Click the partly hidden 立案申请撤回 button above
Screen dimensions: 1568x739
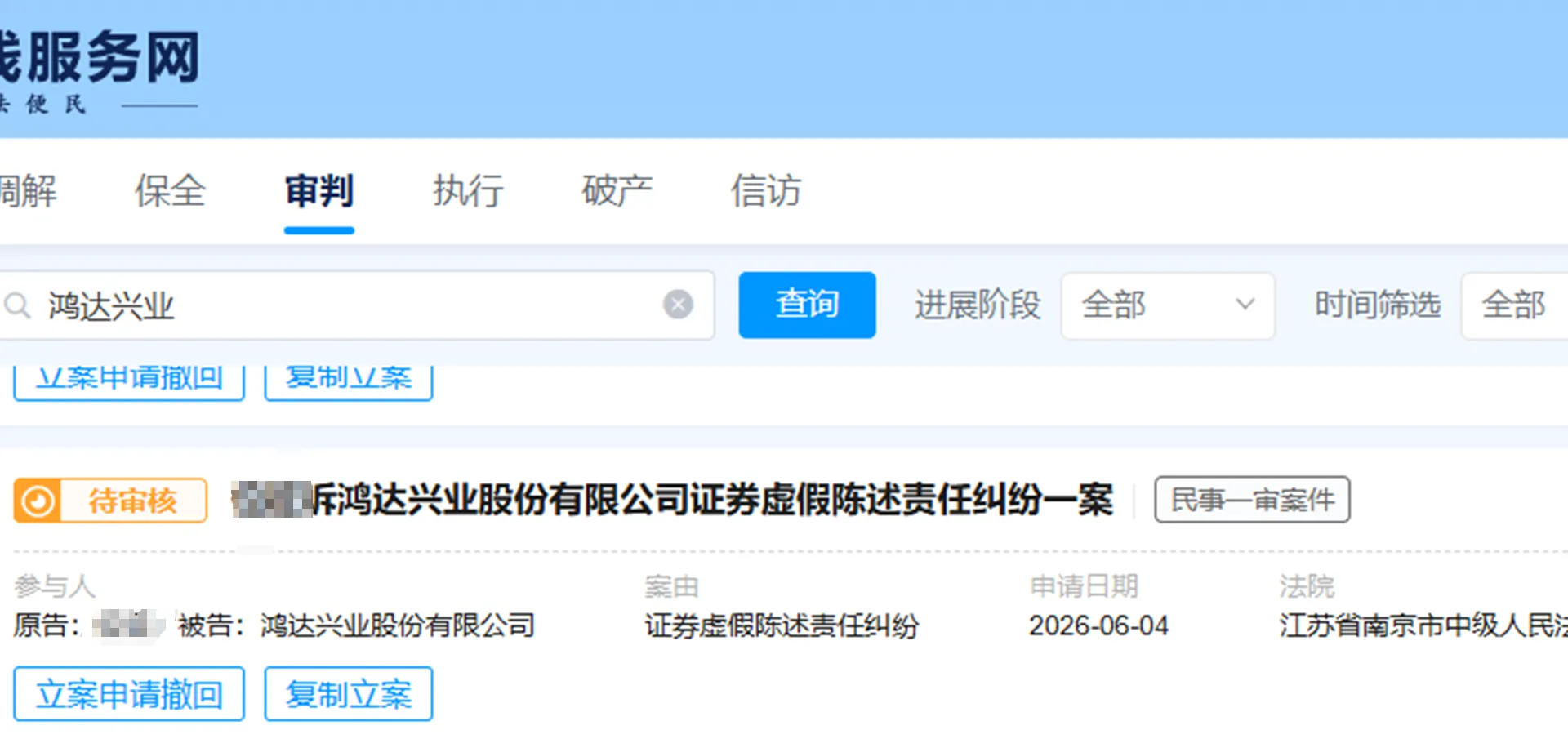click(x=129, y=382)
